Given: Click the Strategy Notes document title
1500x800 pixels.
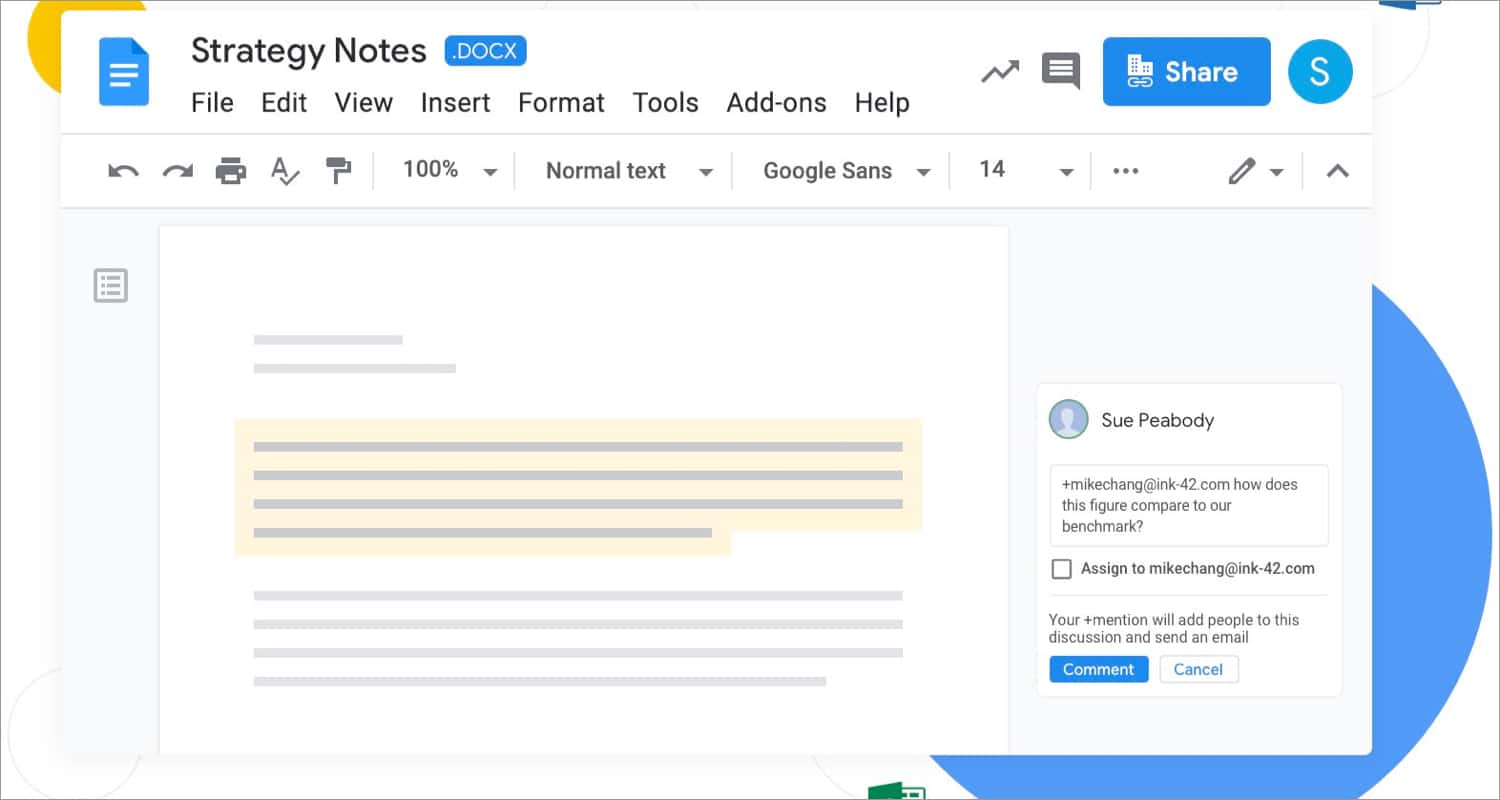Looking at the screenshot, I should point(309,51).
